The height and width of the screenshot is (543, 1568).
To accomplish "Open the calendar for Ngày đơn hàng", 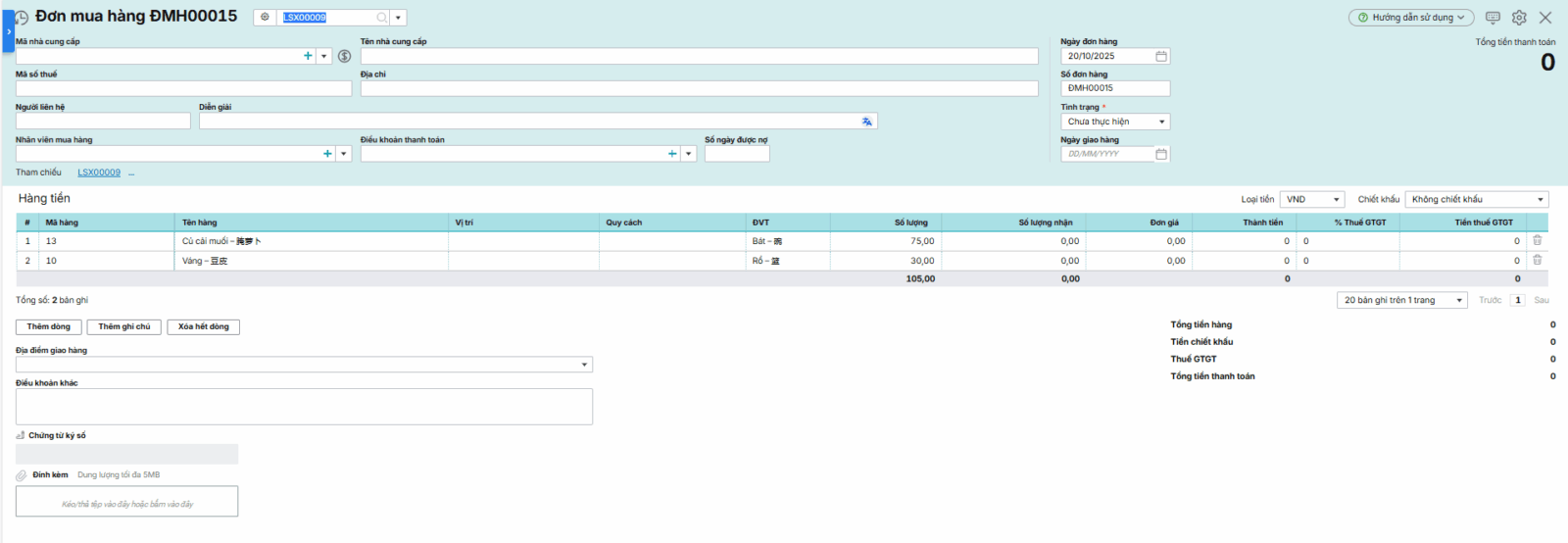I will click(1161, 56).
